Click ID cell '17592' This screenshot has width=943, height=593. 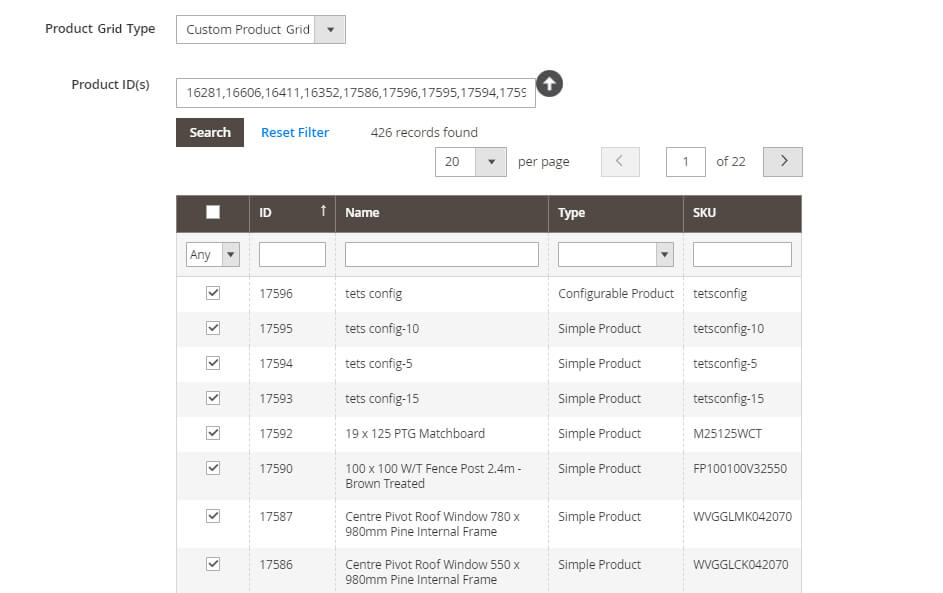[x=276, y=433]
